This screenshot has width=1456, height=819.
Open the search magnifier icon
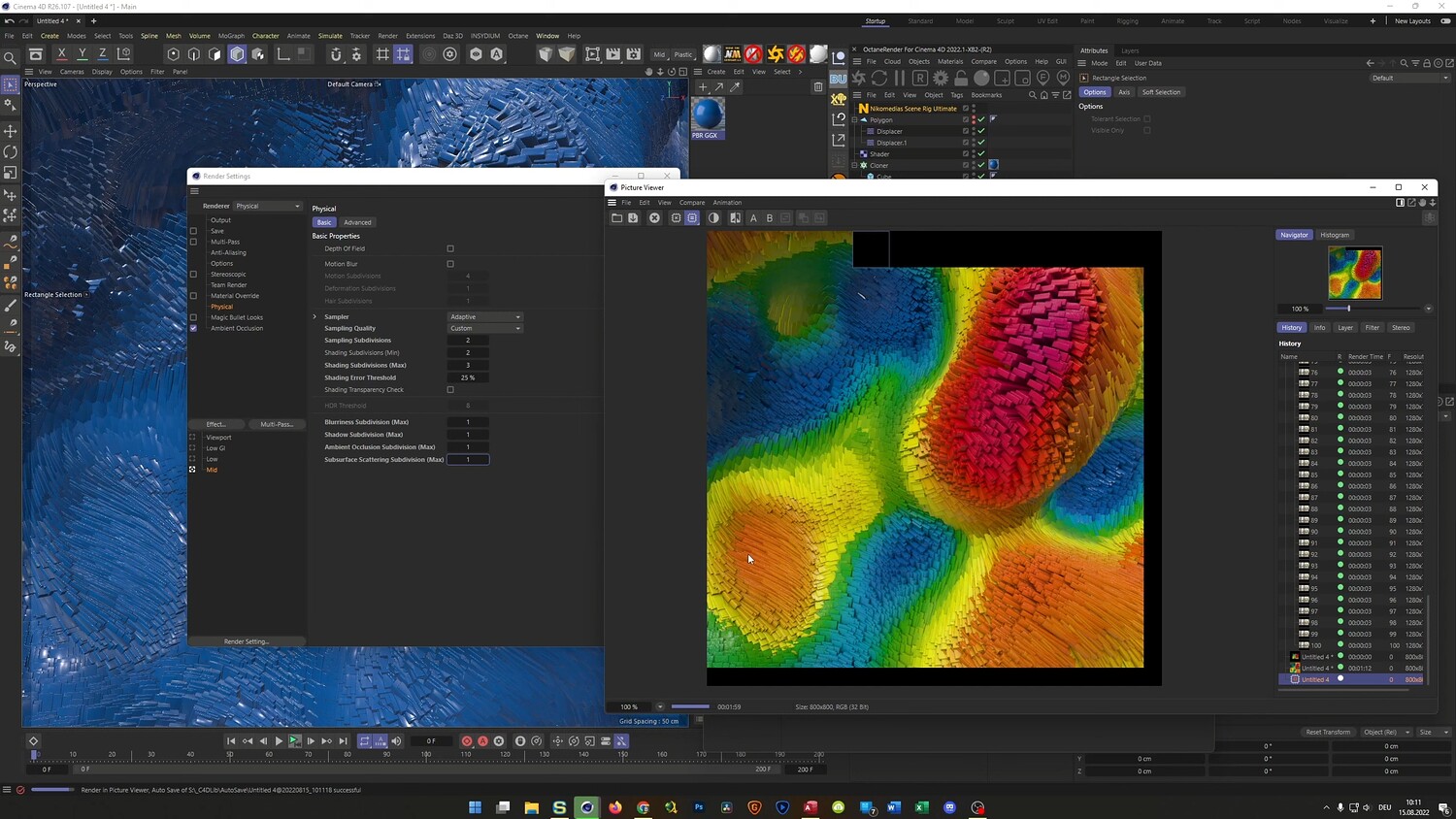11,58
